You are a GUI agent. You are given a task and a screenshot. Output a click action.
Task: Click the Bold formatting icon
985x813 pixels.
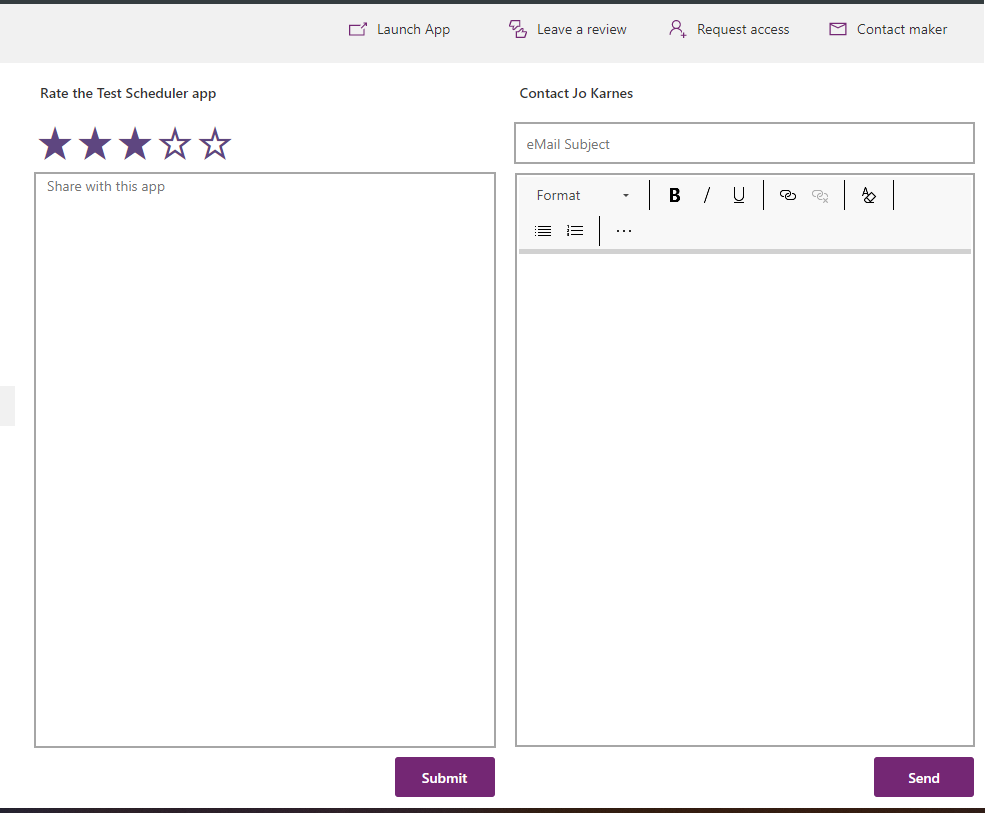(x=674, y=195)
